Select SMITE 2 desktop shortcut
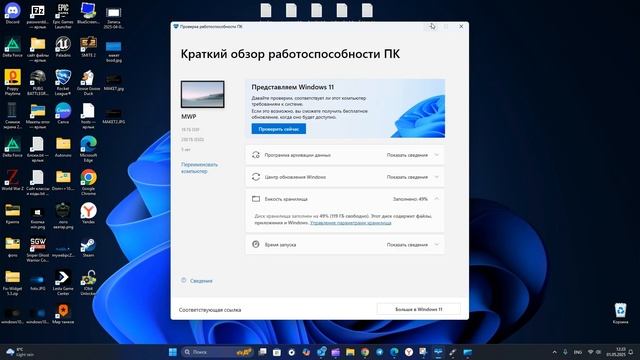640x360 pixels. (89, 47)
